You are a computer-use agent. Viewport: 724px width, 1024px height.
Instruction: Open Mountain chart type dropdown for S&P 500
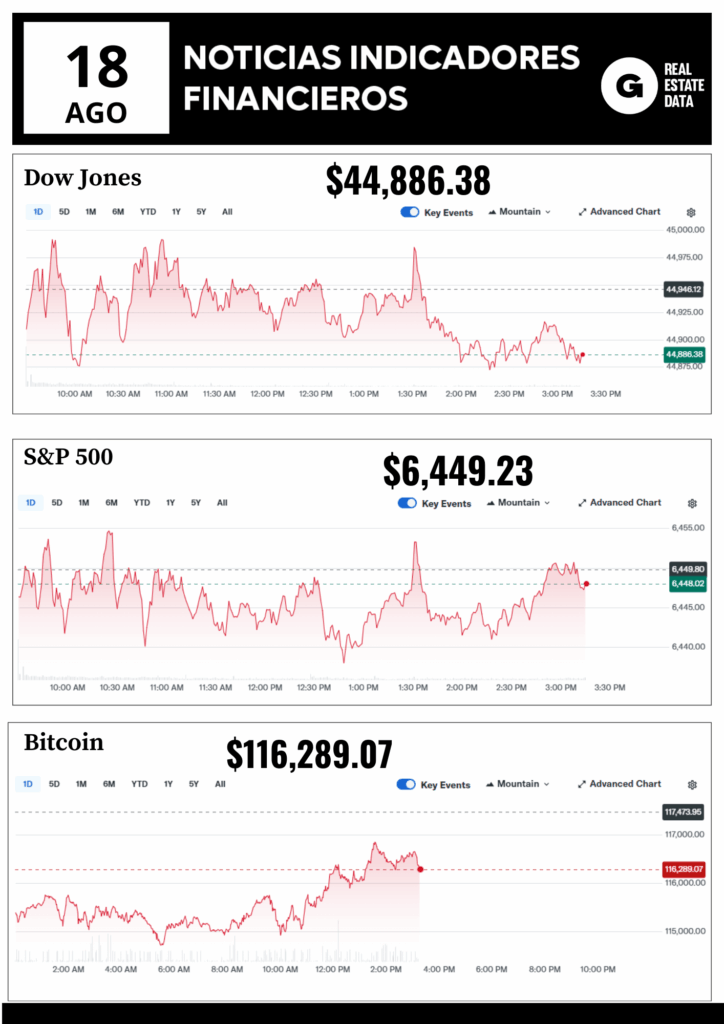tap(519, 503)
